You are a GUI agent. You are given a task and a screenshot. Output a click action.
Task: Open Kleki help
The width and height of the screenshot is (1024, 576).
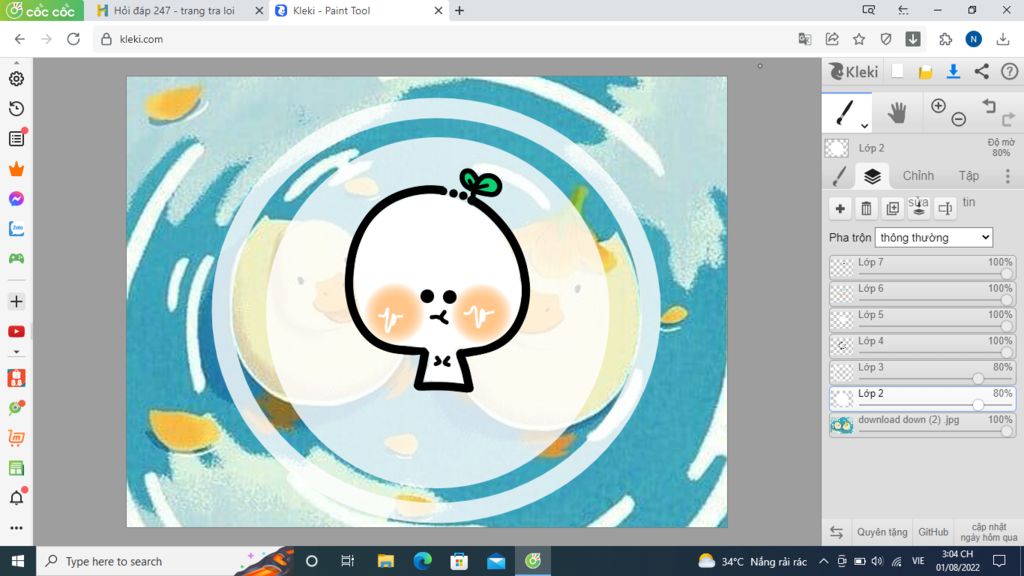[1010, 72]
